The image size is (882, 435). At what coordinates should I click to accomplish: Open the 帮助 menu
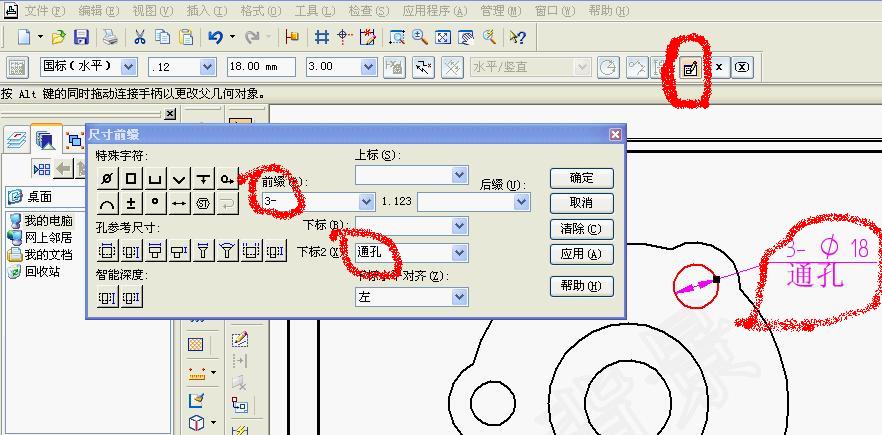pyautogui.click(x=609, y=11)
